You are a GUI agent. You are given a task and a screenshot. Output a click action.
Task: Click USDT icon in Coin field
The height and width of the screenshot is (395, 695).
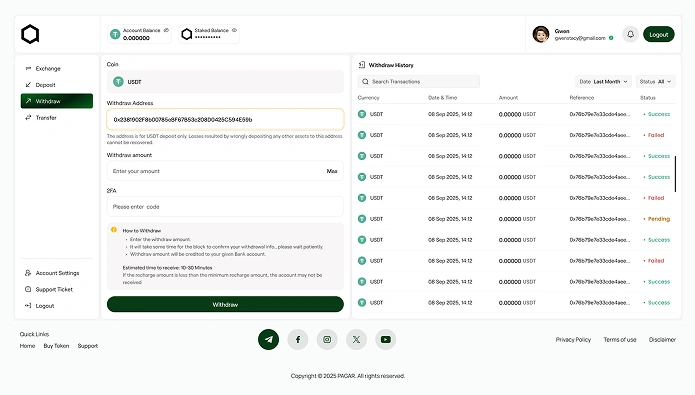click(x=118, y=82)
